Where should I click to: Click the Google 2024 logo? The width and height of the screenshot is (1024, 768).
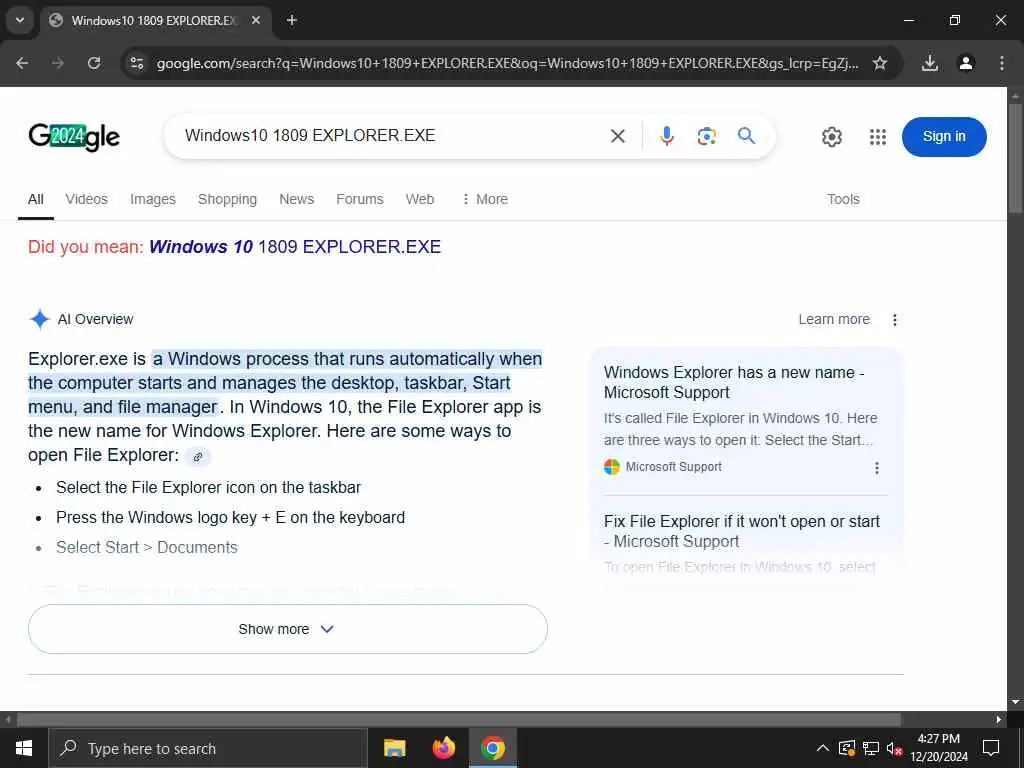click(x=74, y=136)
